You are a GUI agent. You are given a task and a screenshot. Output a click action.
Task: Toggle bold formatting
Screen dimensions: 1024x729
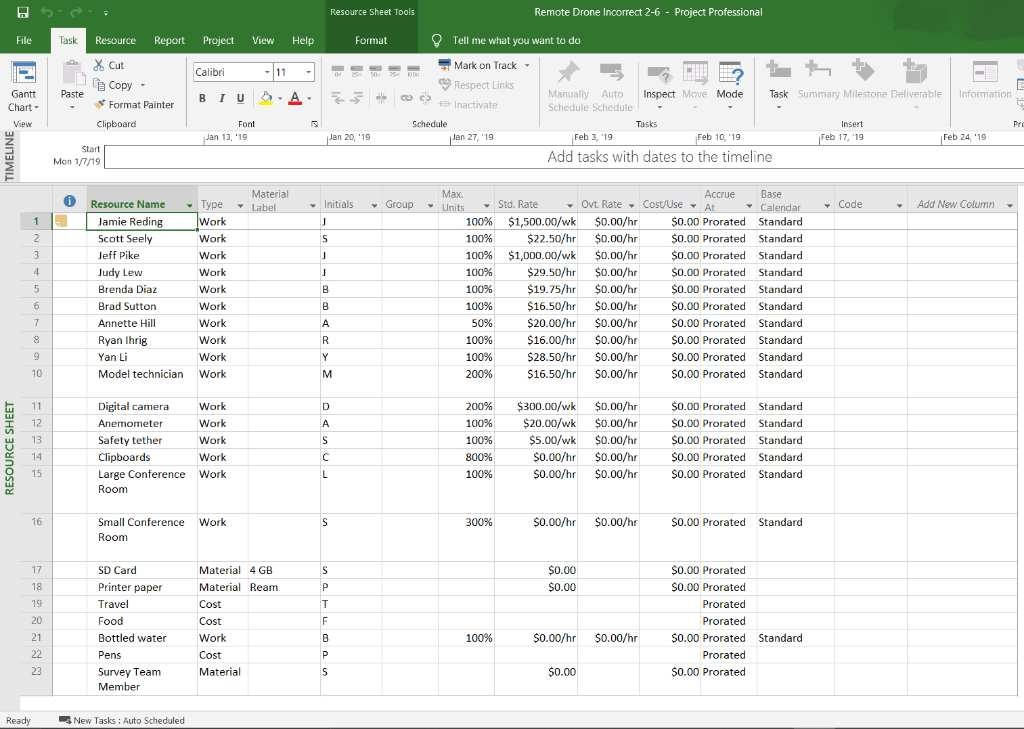[201, 97]
